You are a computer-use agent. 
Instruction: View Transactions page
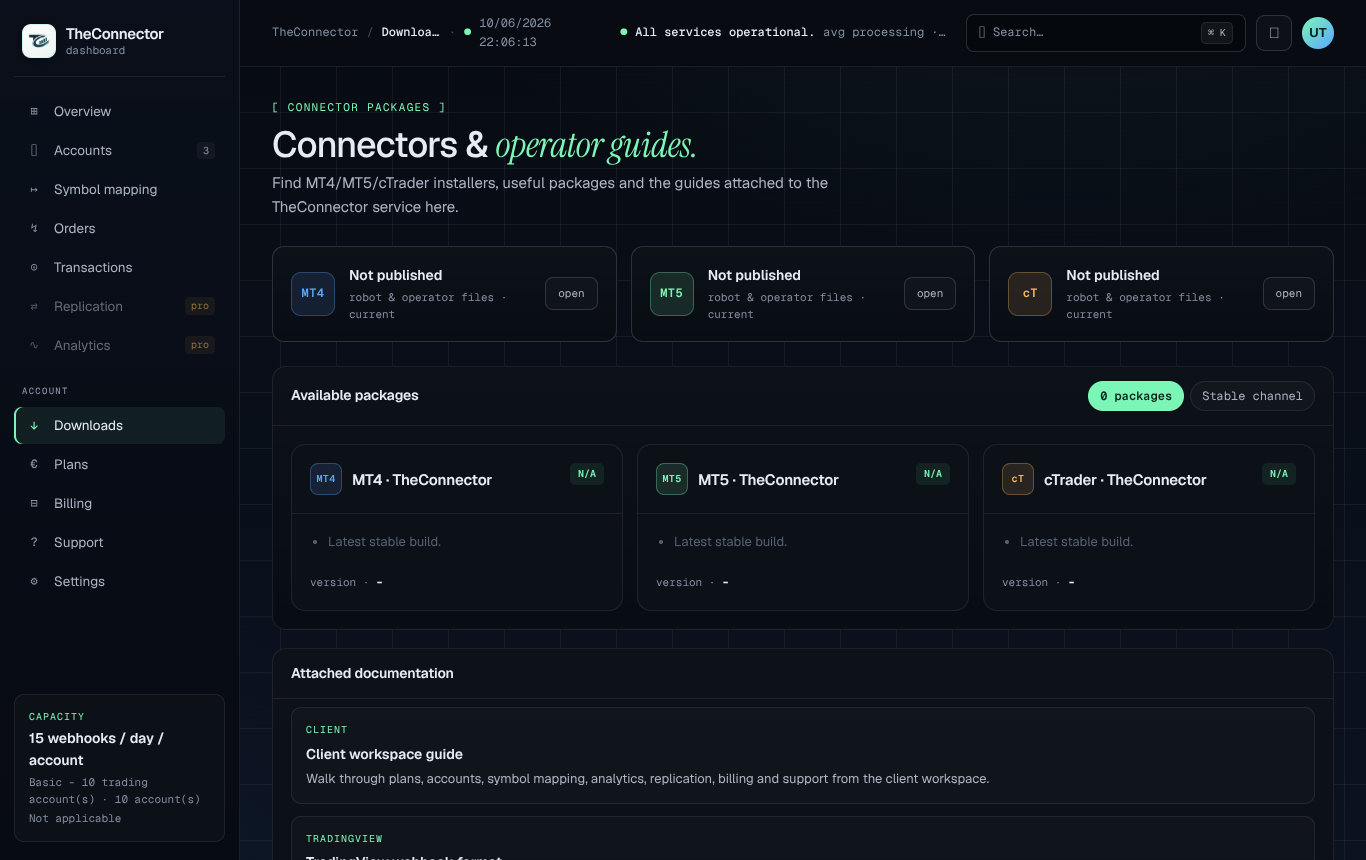[x=119, y=267]
